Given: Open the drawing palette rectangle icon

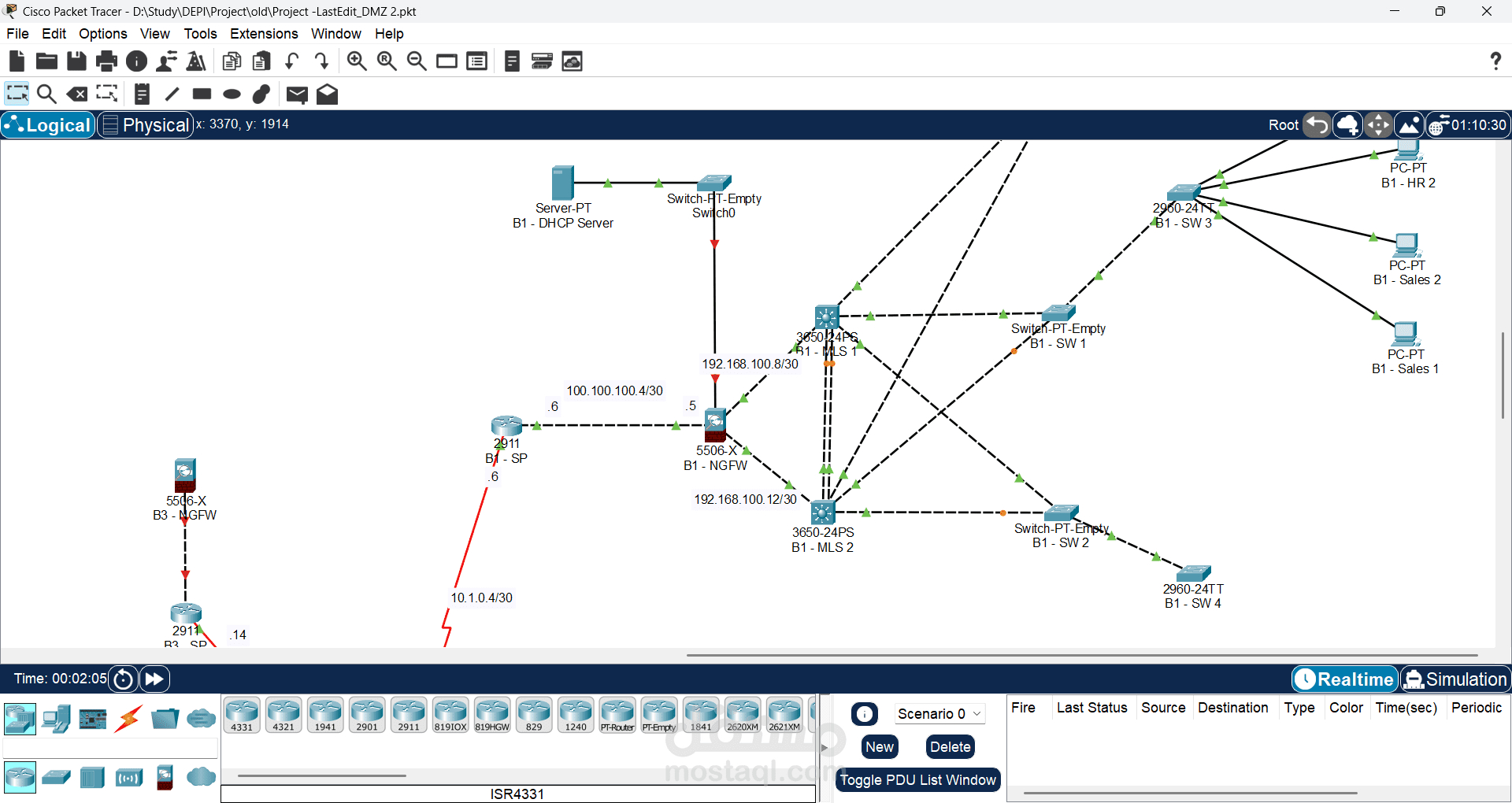Looking at the screenshot, I should click(447, 61).
